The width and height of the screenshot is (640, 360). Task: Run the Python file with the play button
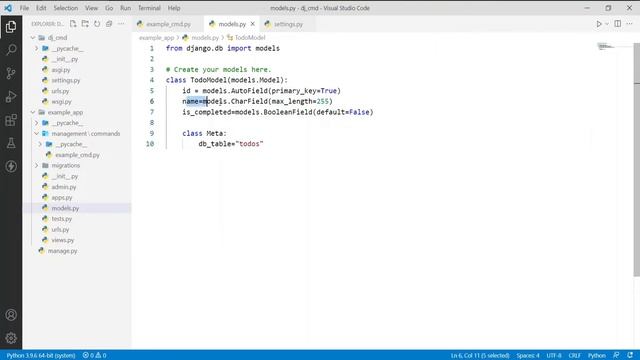click(599, 24)
